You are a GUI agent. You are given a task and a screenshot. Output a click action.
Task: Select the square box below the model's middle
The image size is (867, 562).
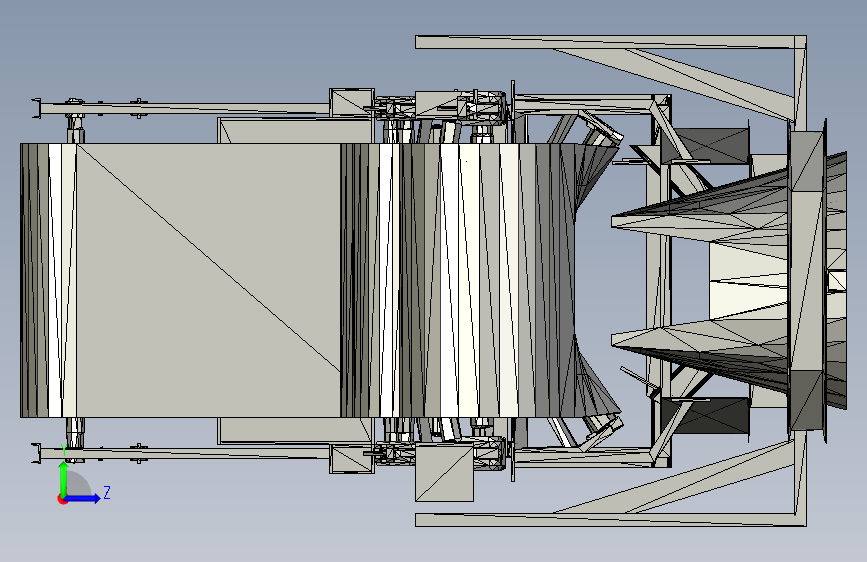pos(444,472)
